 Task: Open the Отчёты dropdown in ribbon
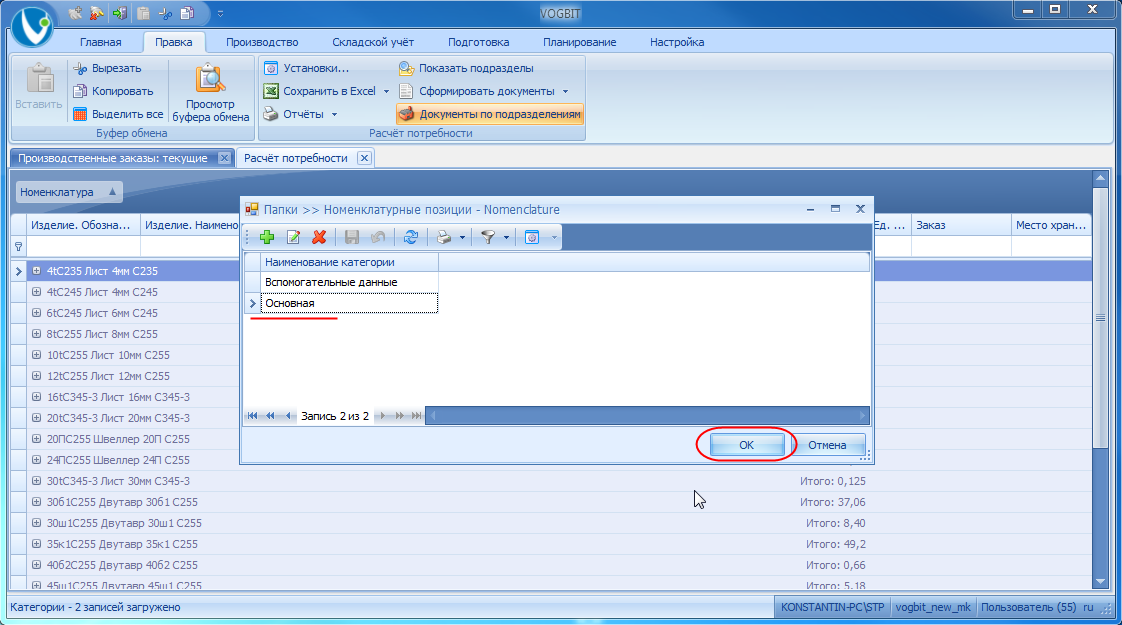334,114
